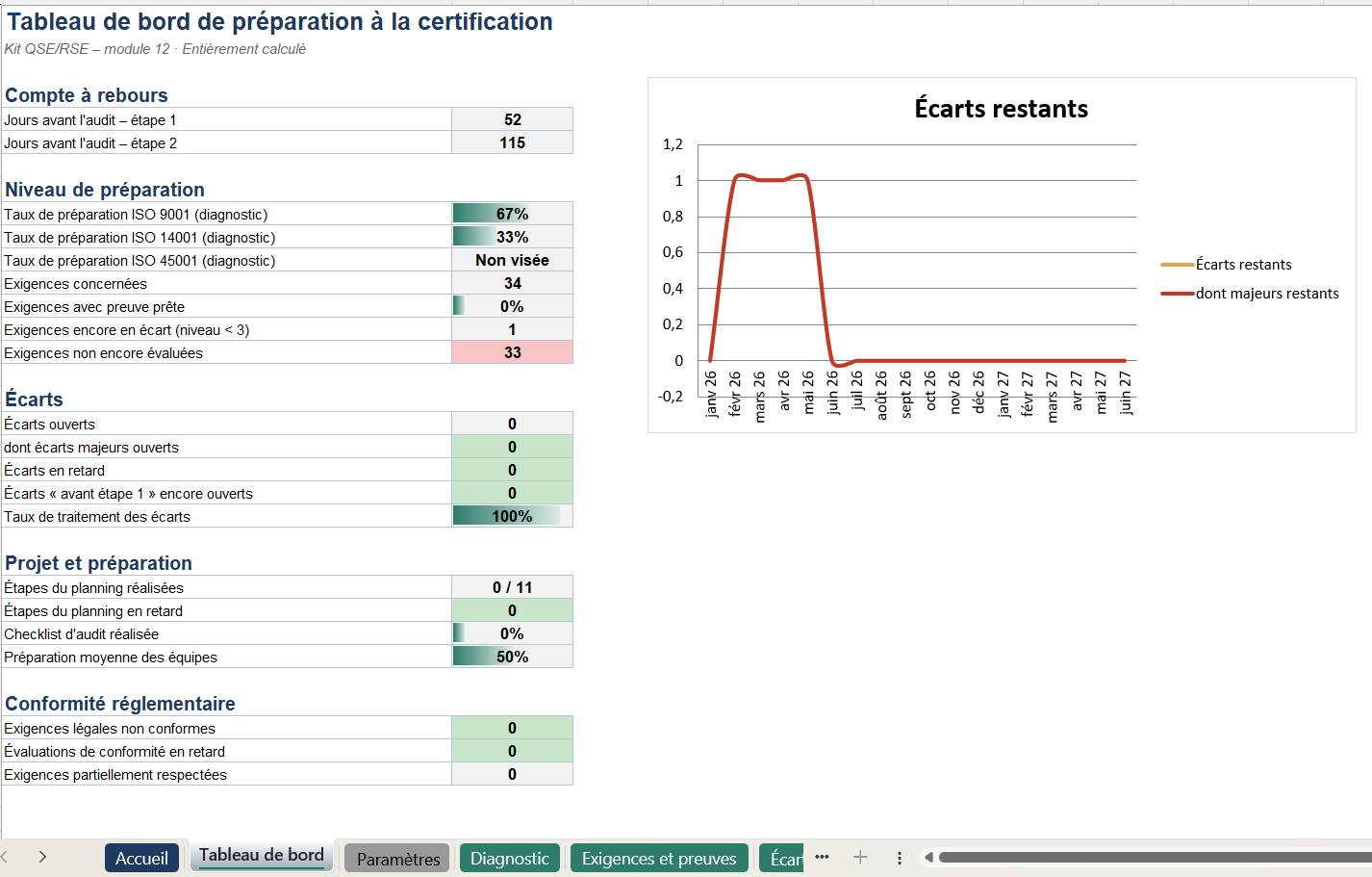Click the add new sheet plus icon
This screenshot has width=1372, height=877.
tap(860, 857)
